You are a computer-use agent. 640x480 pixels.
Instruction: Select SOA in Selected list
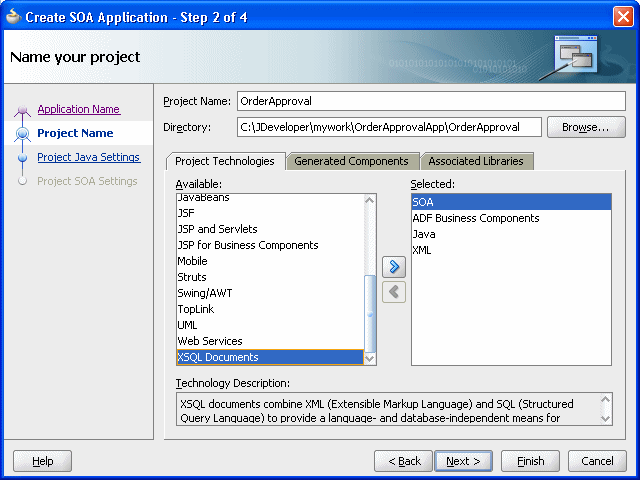pos(511,202)
